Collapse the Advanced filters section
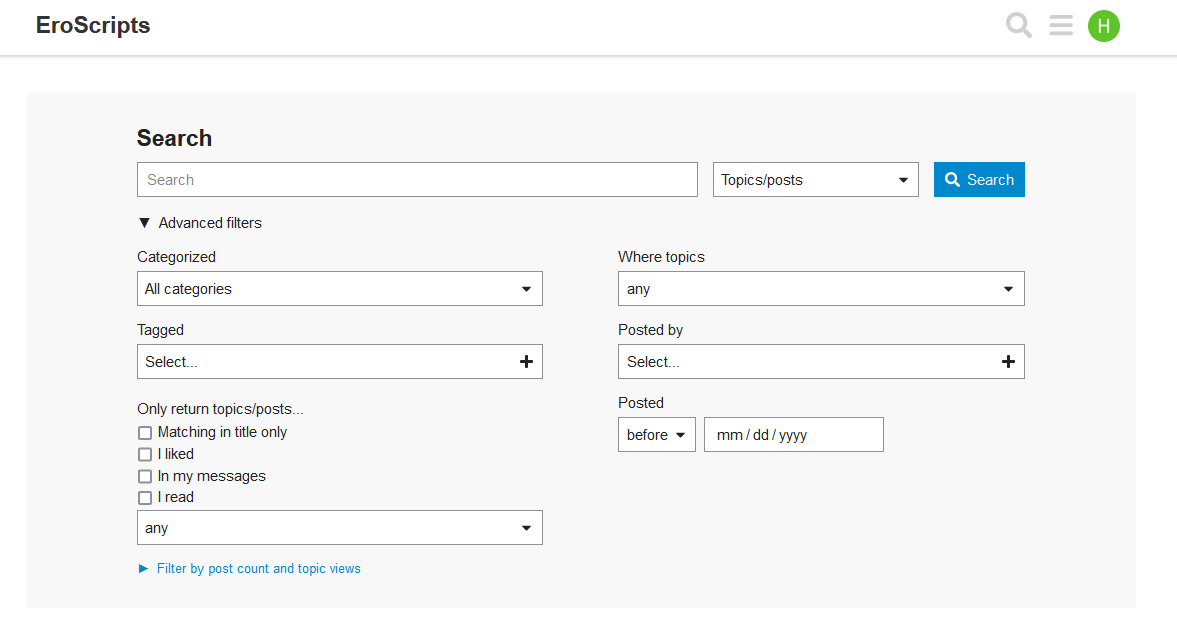Screen dimensions: 1177x633 [x=200, y=223]
